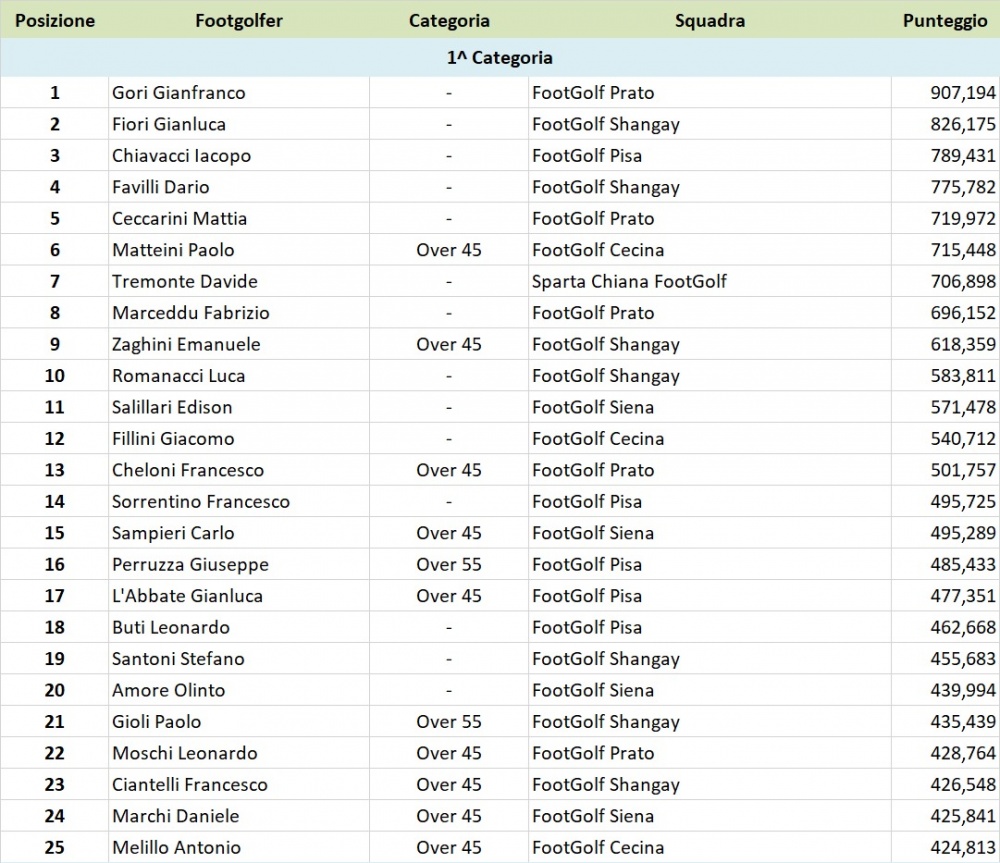Select the score 424,813
Screen dimensions: 1000x863
click(x=963, y=848)
